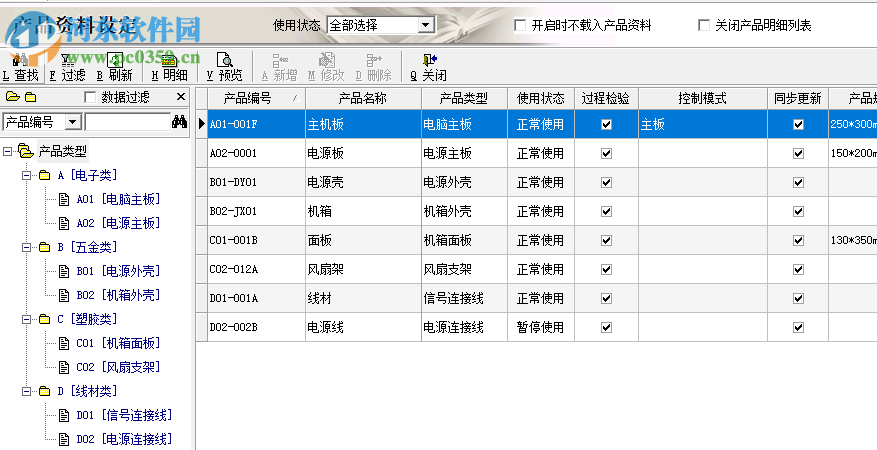
Task: Collapse the C [塑胶类] tree node
Action: tap(26, 319)
